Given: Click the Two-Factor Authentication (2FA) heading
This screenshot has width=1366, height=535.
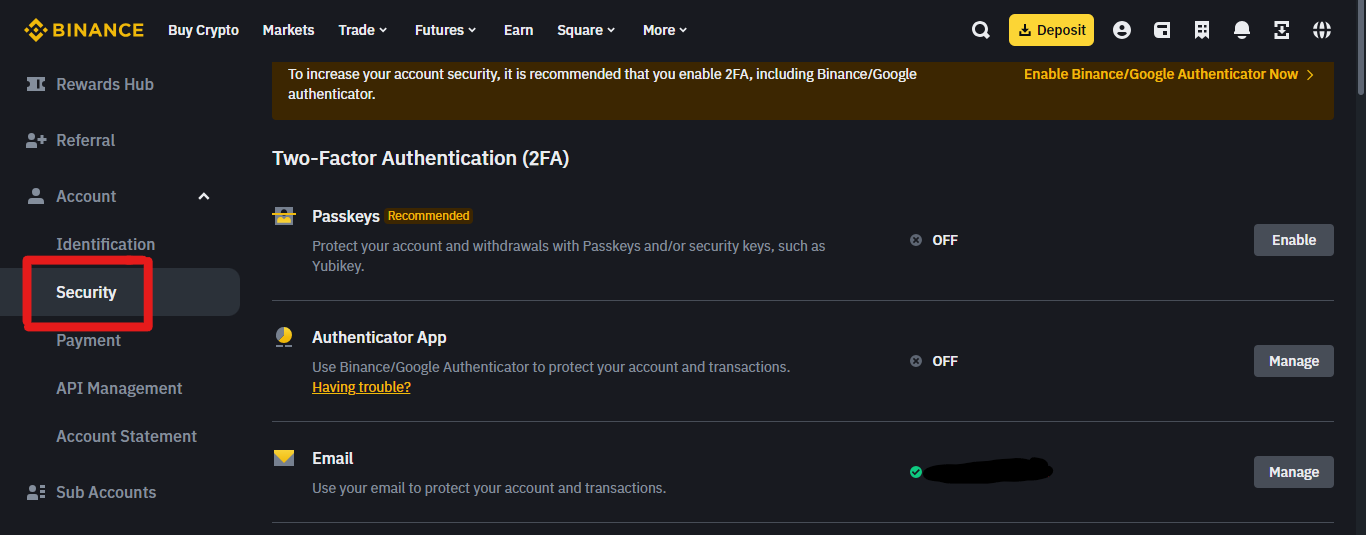Looking at the screenshot, I should [420, 158].
